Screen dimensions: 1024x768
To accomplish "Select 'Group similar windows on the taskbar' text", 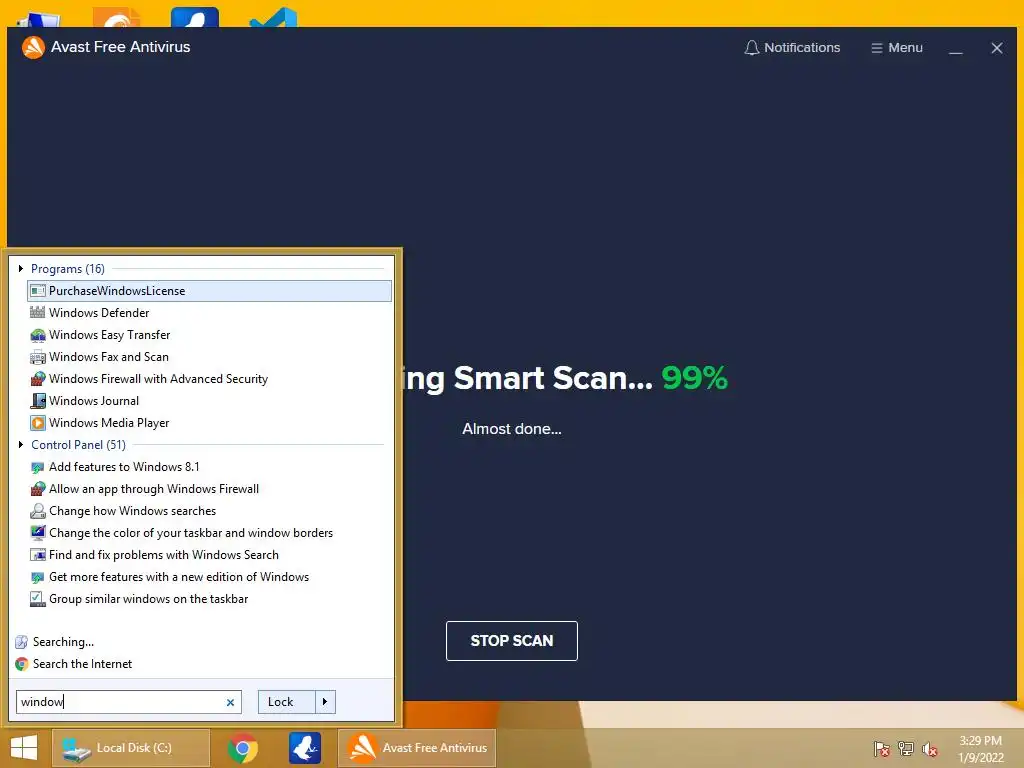I will tap(149, 599).
